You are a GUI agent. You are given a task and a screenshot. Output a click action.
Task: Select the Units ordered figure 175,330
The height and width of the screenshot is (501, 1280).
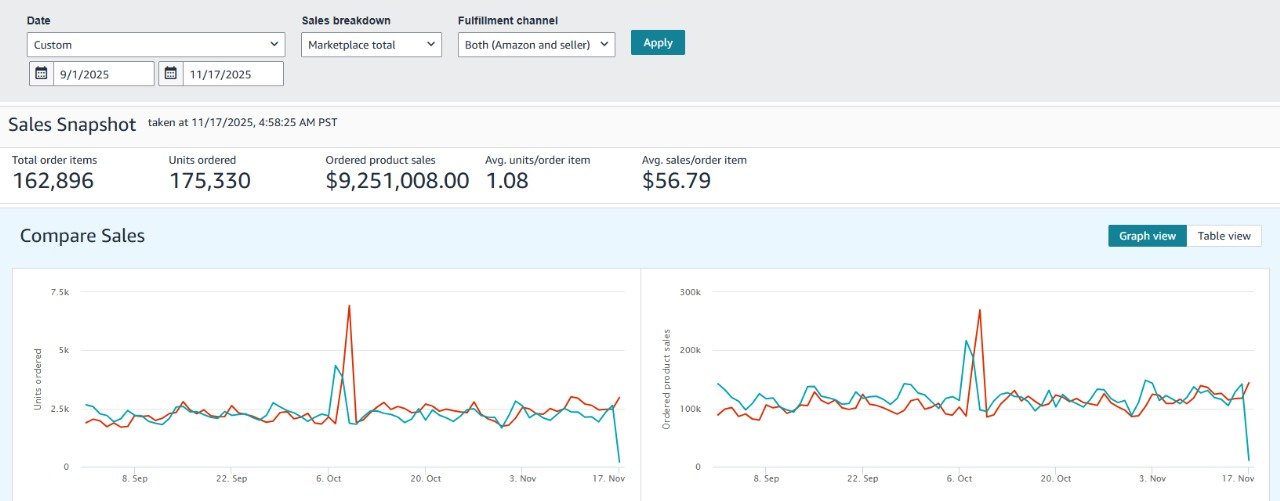(210, 181)
